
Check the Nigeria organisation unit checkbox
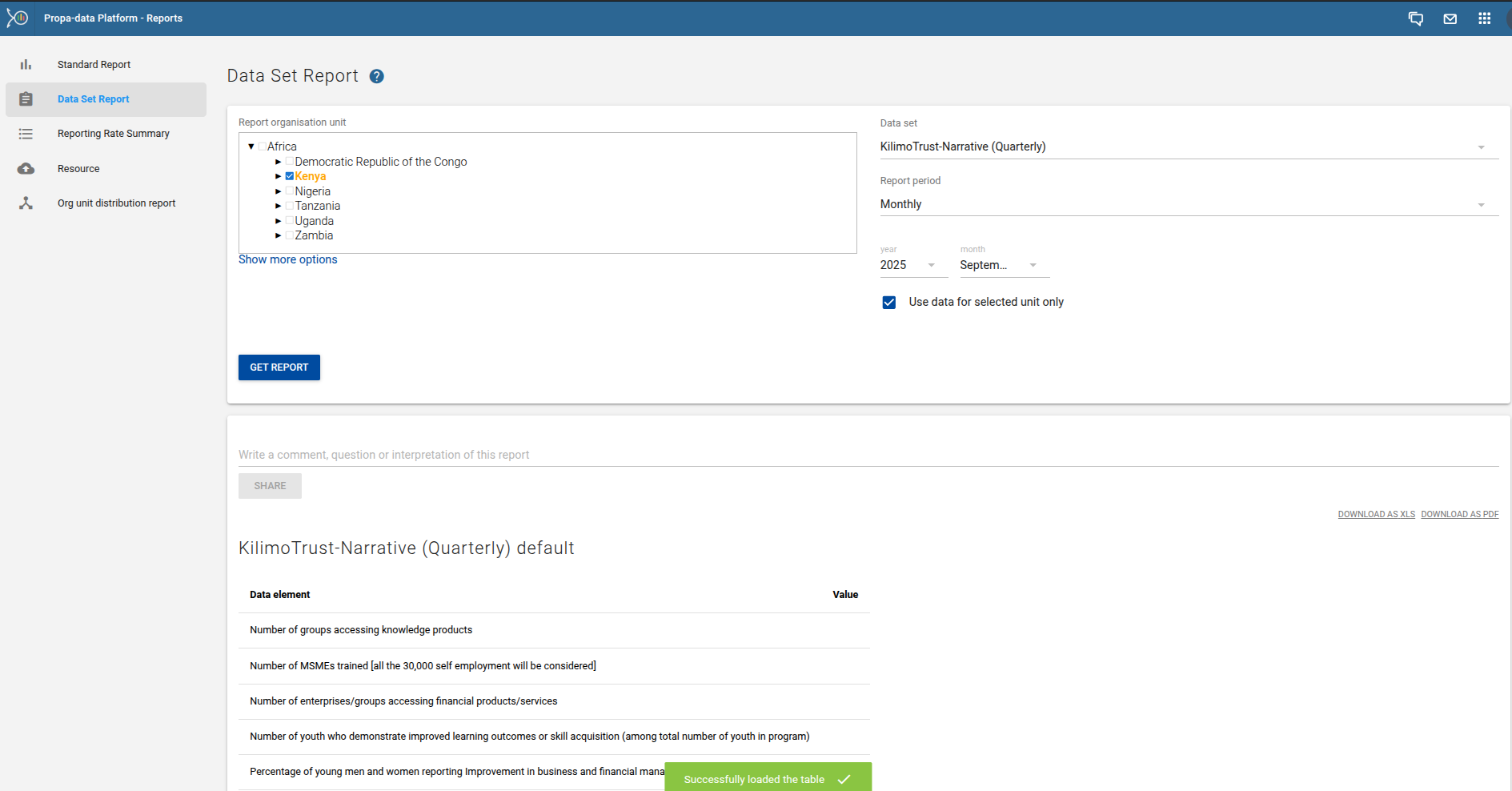(290, 191)
